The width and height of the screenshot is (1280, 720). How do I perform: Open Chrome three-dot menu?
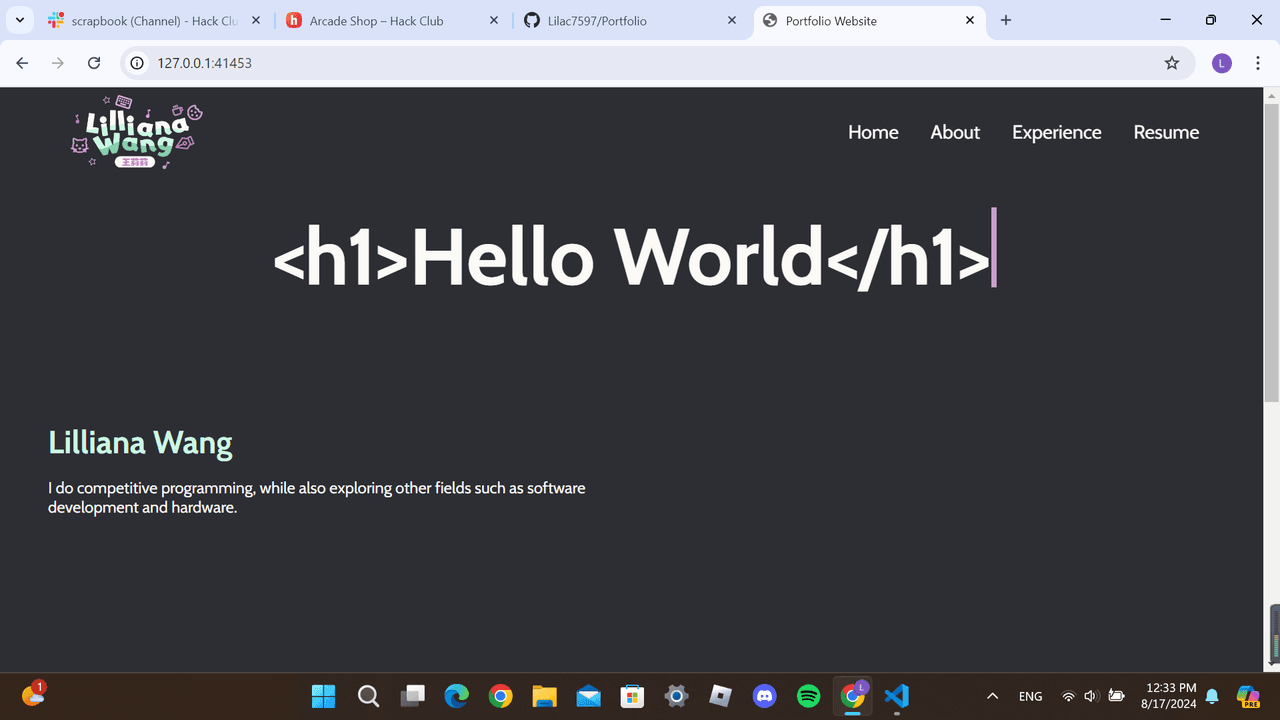[x=1258, y=63]
